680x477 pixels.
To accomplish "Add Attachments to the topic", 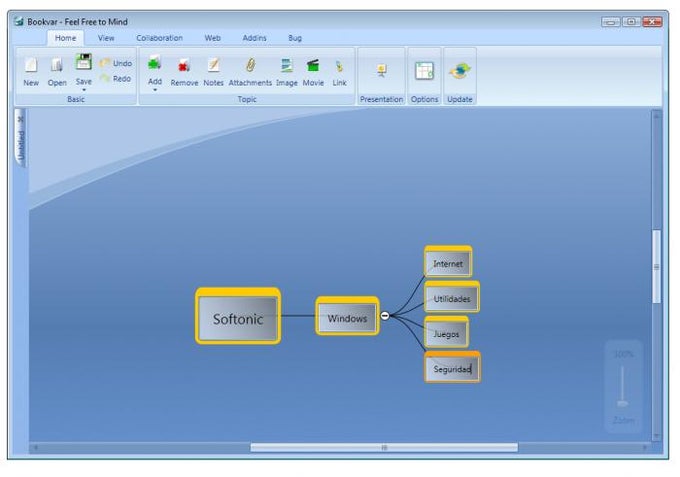I will (x=250, y=72).
